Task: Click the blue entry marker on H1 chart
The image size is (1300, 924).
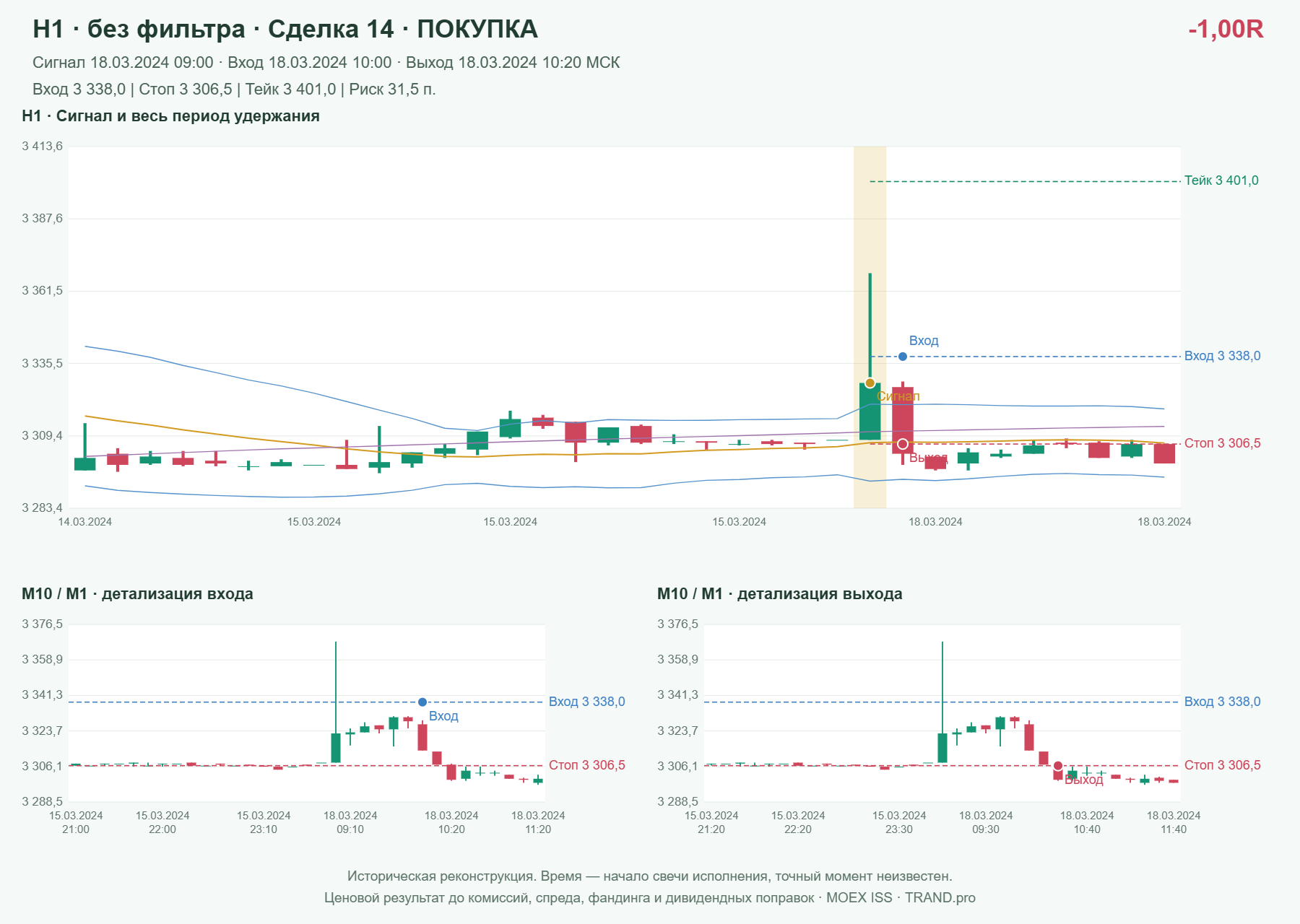Action: point(902,357)
